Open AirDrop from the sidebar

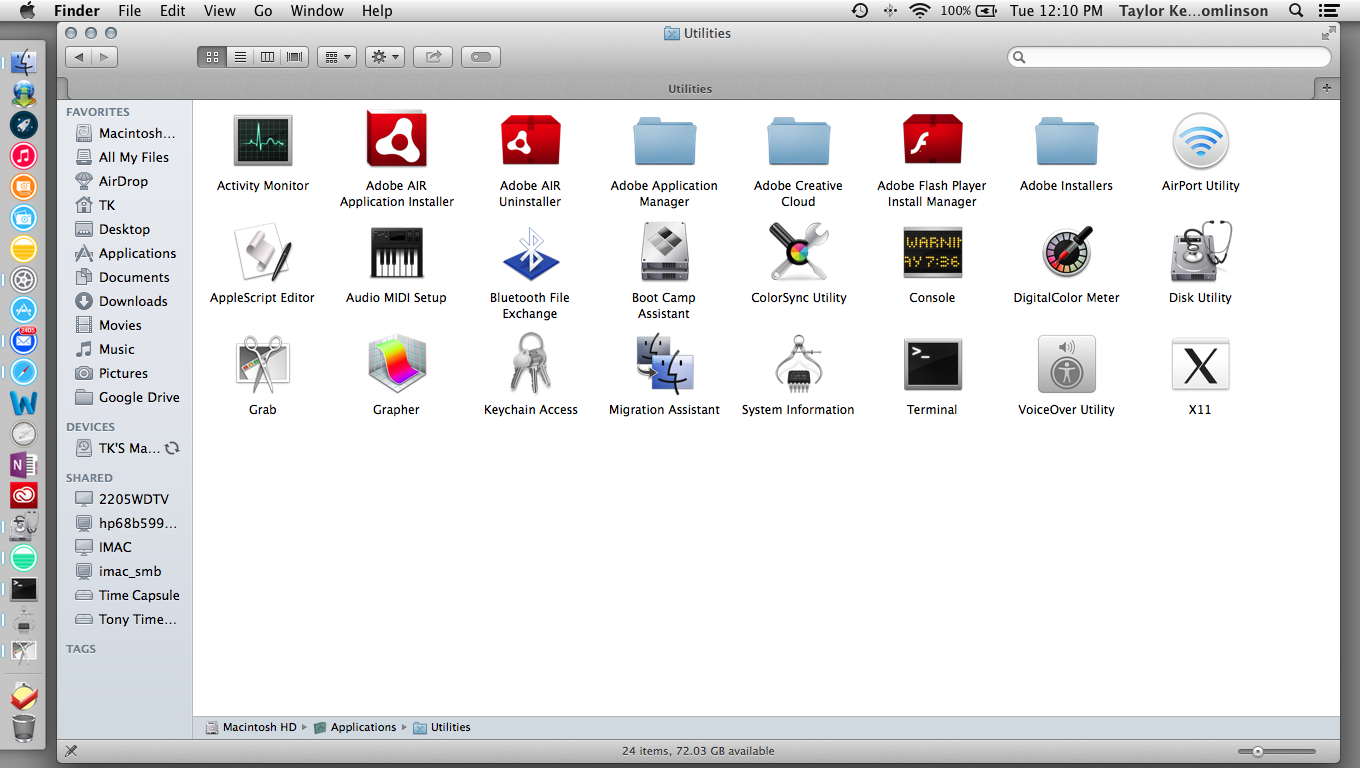(124, 181)
